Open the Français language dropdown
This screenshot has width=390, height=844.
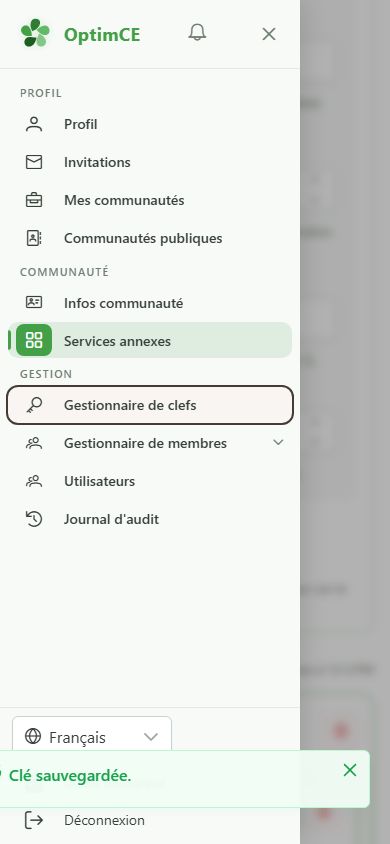tap(92, 736)
